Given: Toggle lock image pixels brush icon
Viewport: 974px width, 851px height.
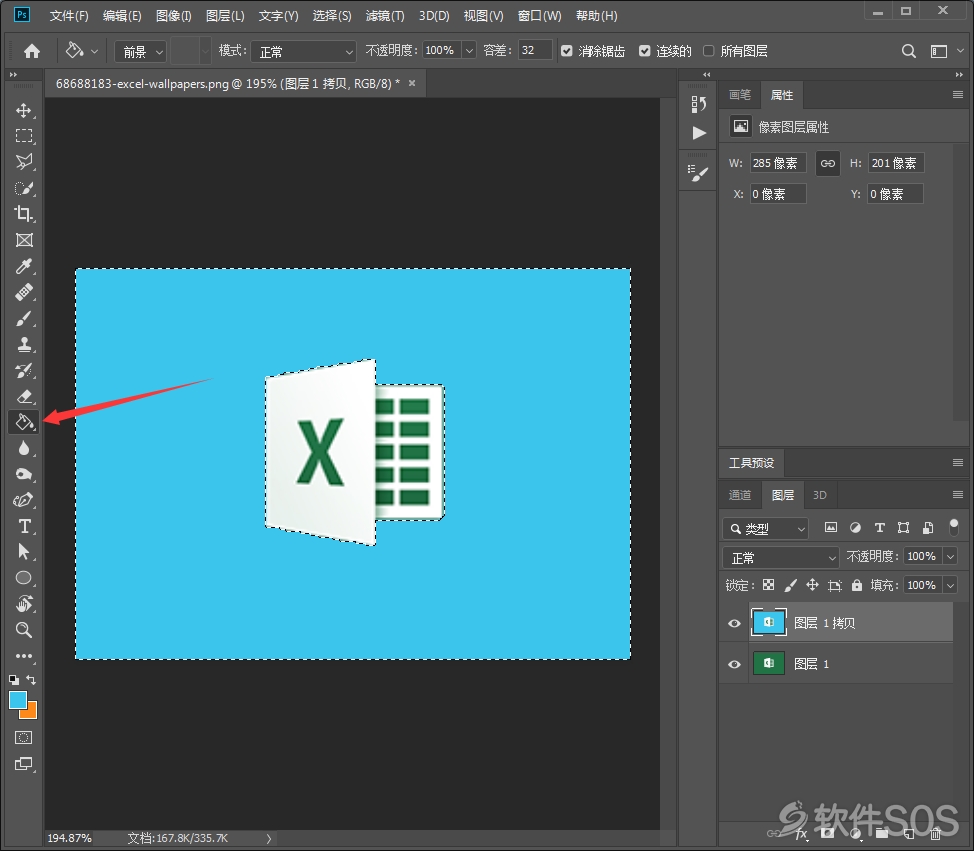Looking at the screenshot, I should tap(791, 585).
